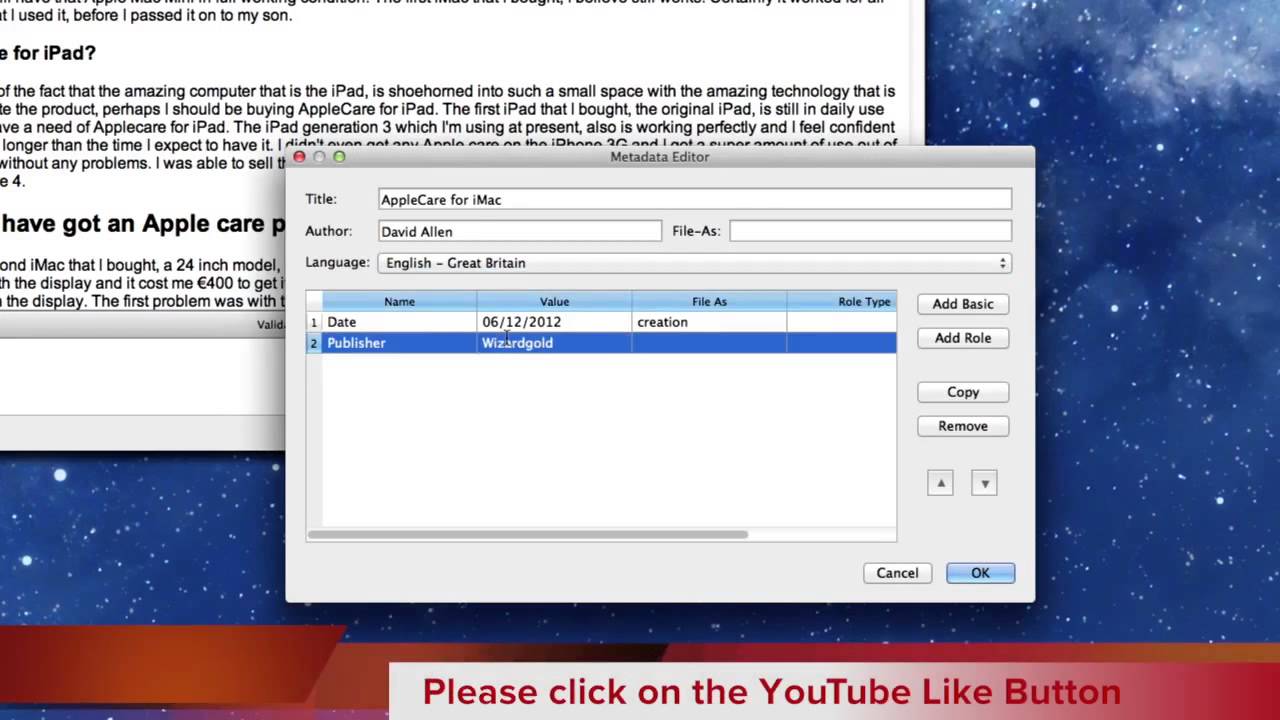Click the File As column header
Image resolution: width=1280 pixels, height=720 pixels.
[709, 301]
